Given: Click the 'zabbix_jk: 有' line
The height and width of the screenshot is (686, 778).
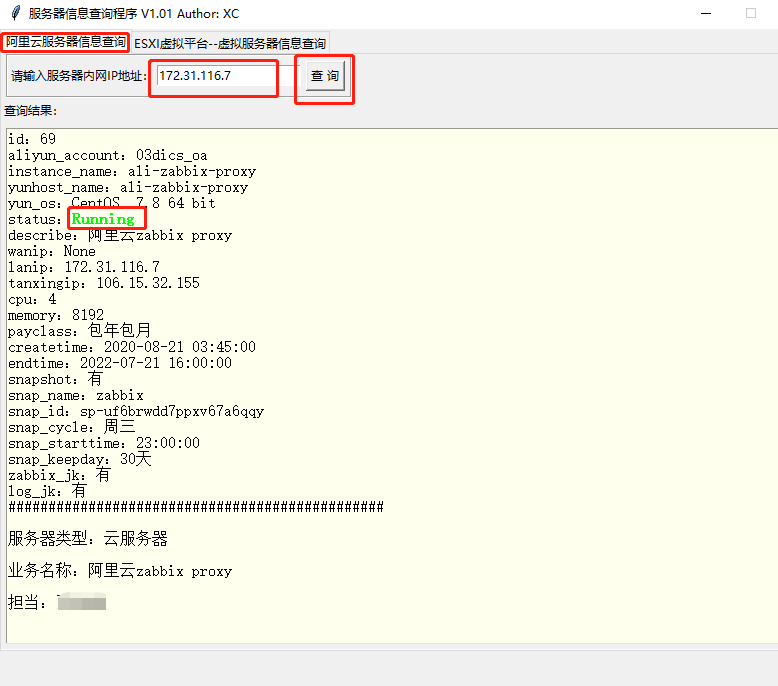Looking at the screenshot, I should coord(59,475).
